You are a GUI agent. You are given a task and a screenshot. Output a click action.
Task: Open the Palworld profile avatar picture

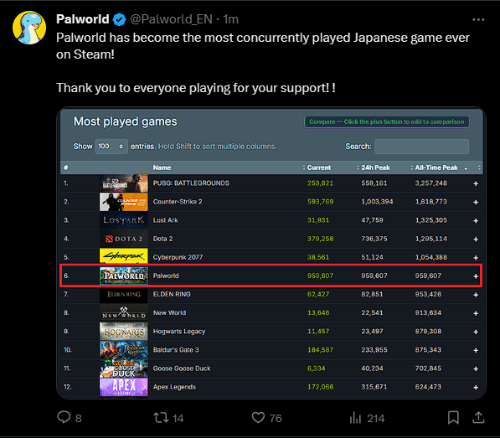(29, 28)
